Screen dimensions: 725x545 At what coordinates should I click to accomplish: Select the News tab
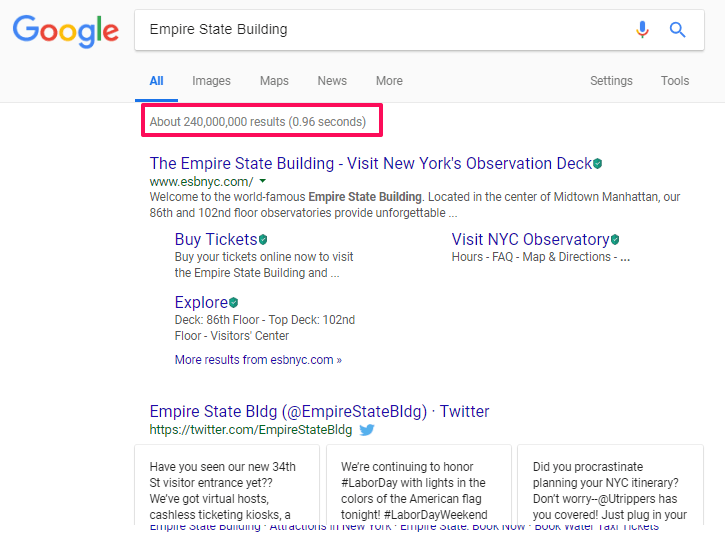coord(332,81)
